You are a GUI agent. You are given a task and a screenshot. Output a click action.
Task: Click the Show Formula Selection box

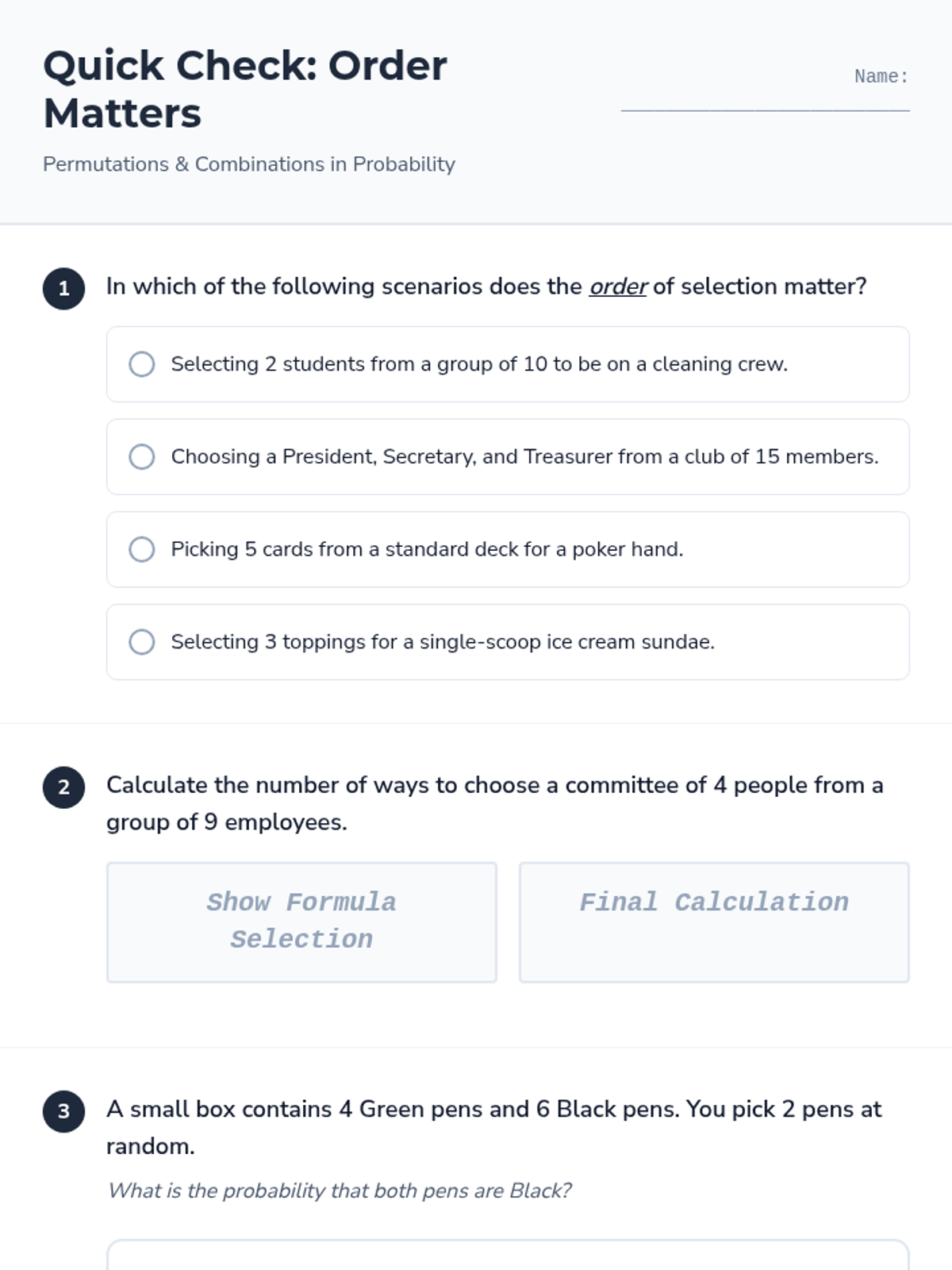pyautogui.click(x=301, y=922)
